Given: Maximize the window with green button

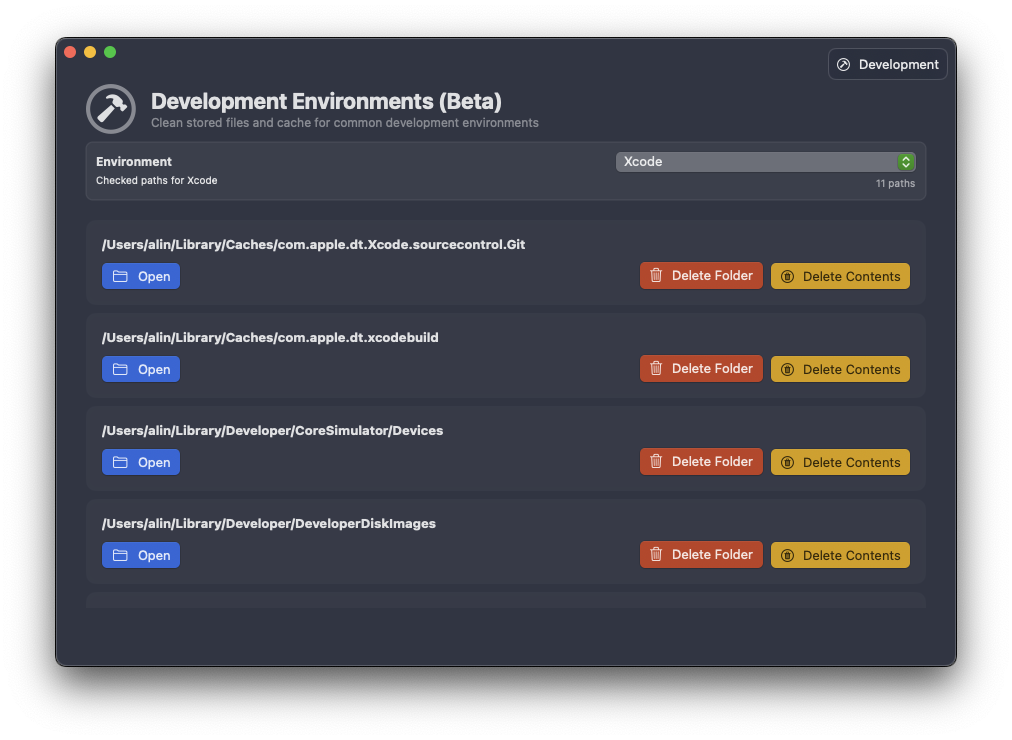Looking at the screenshot, I should (110, 52).
